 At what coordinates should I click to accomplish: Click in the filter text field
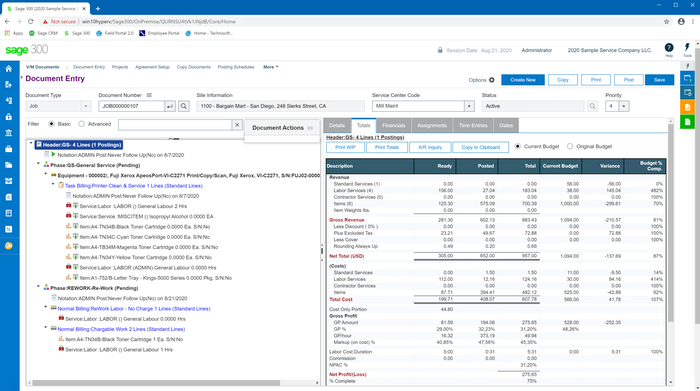point(175,125)
